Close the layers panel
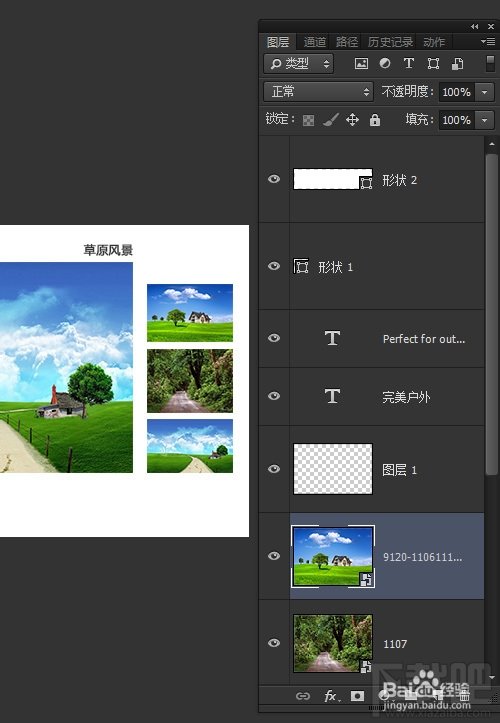The height and width of the screenshot is (723, 500). point(491,27)
